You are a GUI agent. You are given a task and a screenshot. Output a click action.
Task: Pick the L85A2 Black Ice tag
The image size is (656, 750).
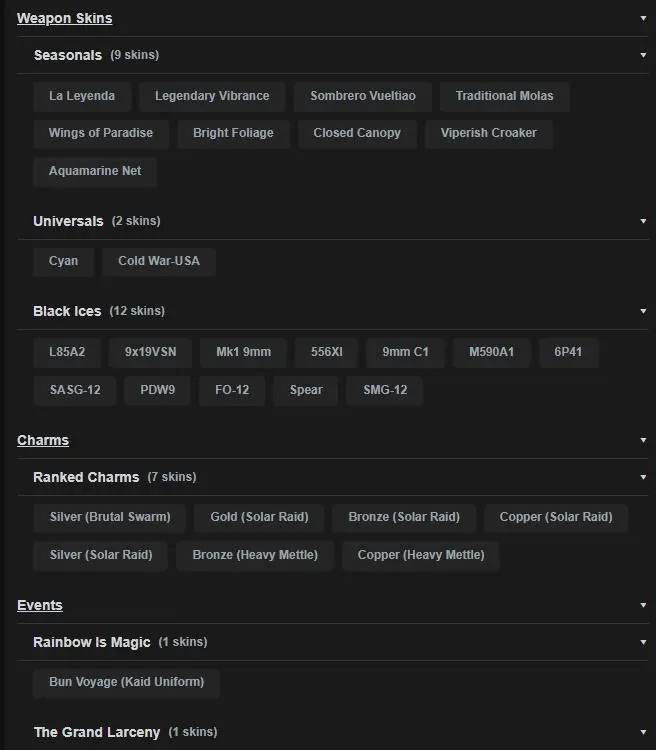click(67, 352)
